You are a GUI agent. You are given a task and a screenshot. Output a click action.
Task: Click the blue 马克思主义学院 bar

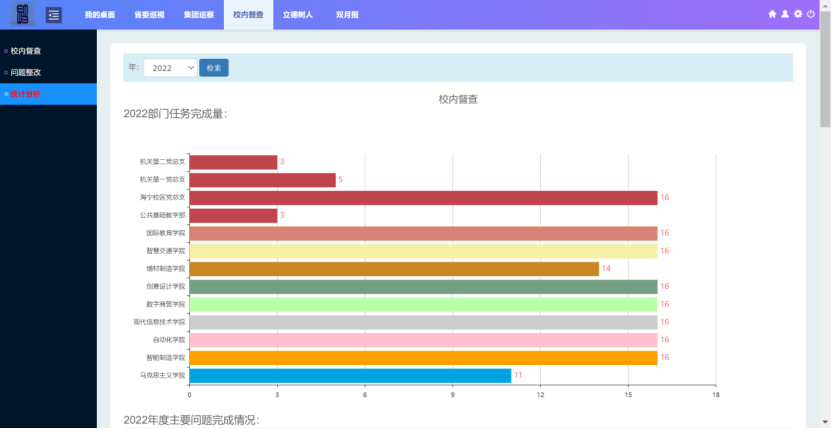click(x=349, y=376)
